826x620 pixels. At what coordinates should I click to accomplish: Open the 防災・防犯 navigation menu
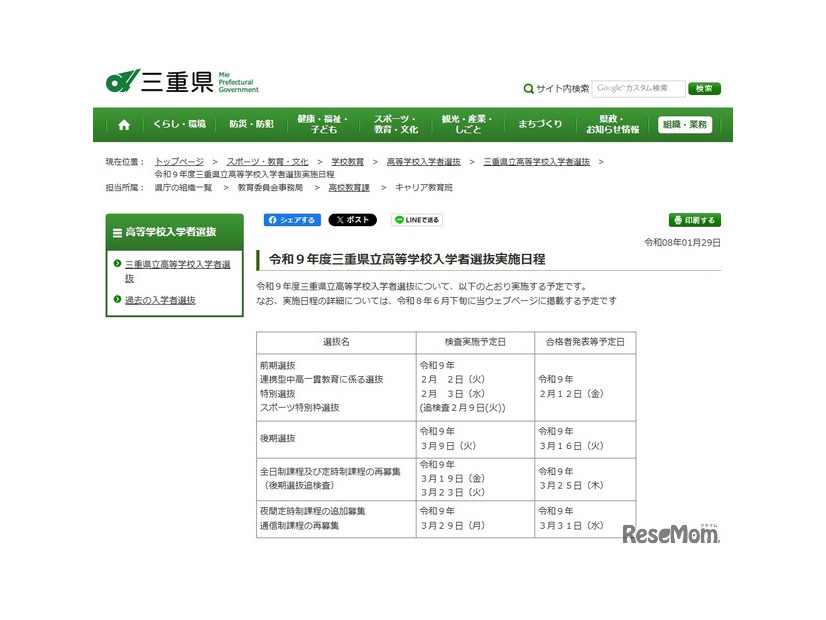tap(250, 123)
